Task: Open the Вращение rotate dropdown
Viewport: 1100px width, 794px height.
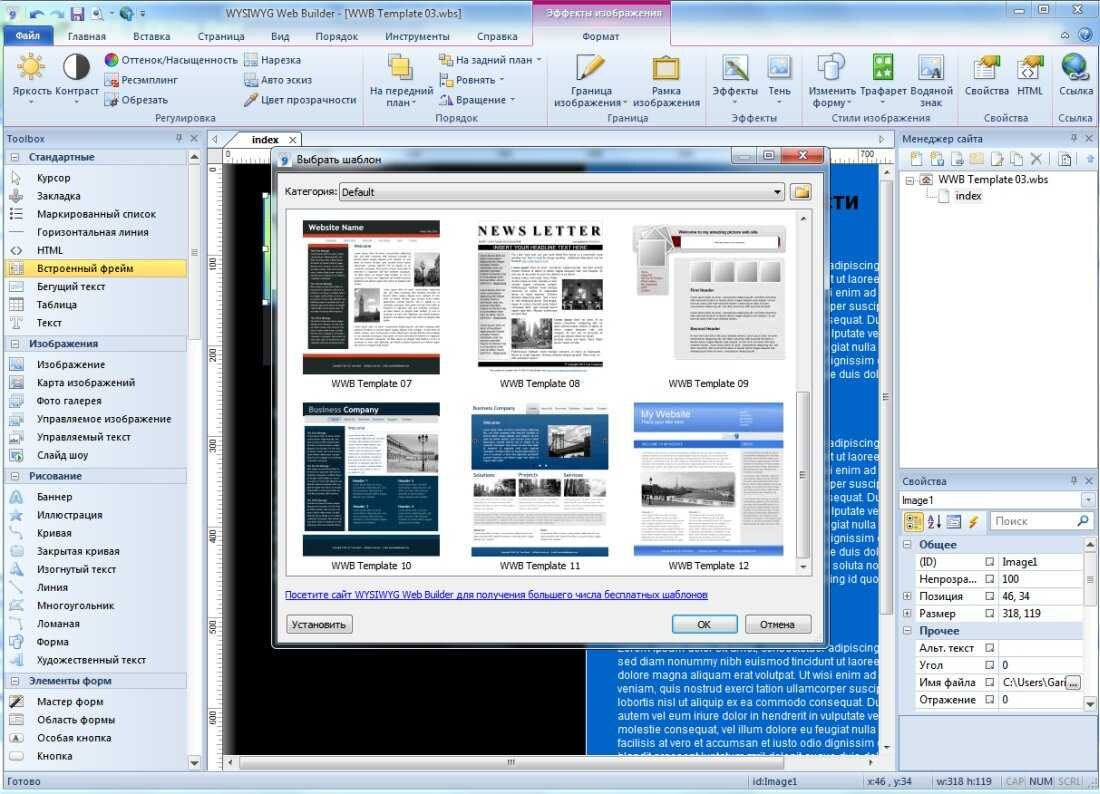Action: pos(477,100)
